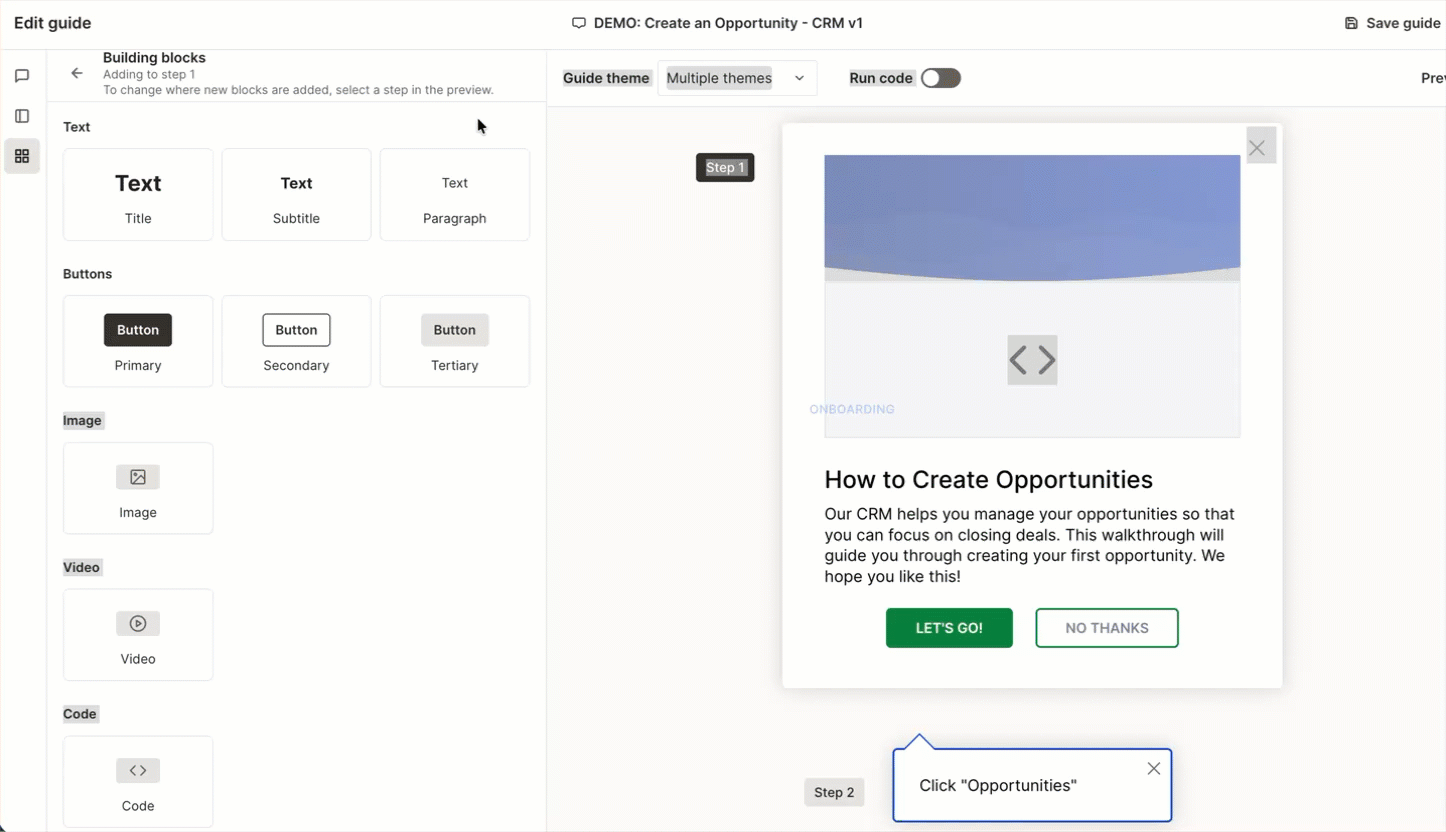1446x832 pixels.
Task: Click the back arrow beside Building blocks
Action: click(77, 73)
